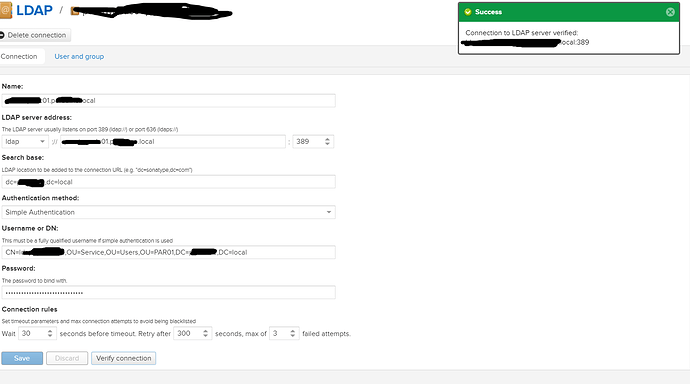
Task: Adjust the Retry after 300 stepper arrows
Action: coord(206,333)
